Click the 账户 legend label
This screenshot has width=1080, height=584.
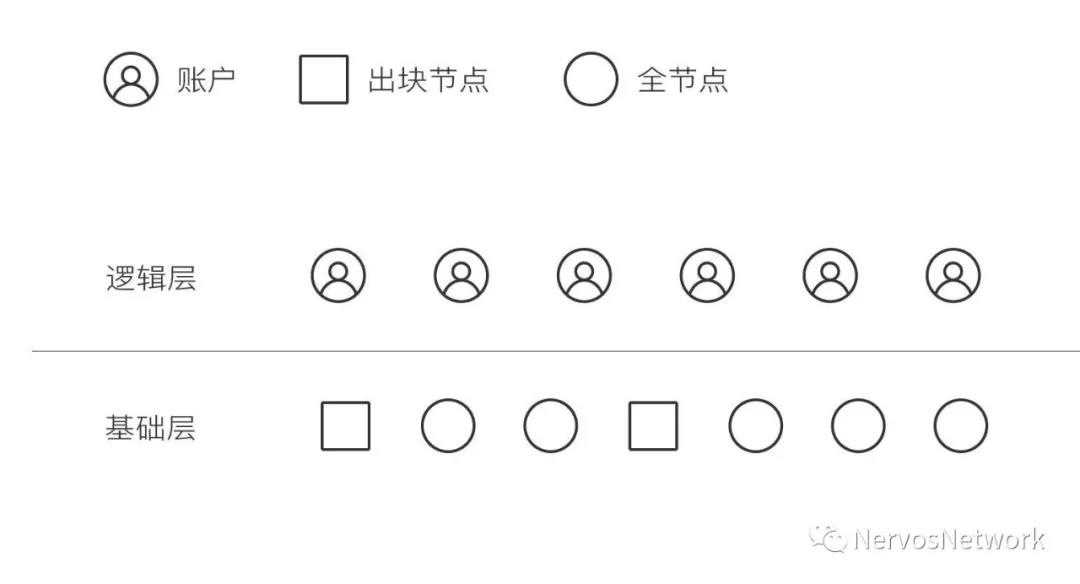tap(206, 80)
